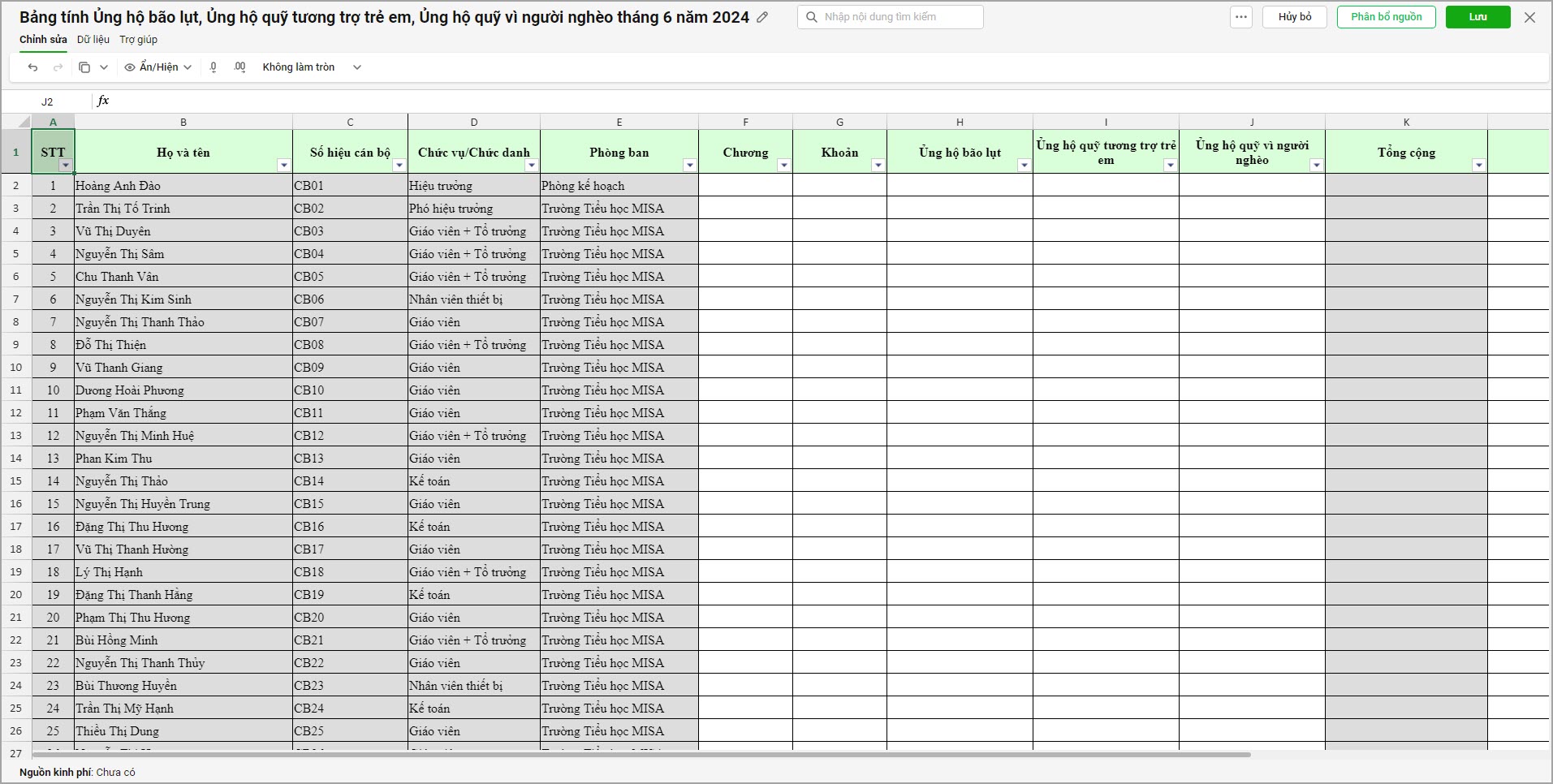Open the three-dots more options menu

[1240, 17]
